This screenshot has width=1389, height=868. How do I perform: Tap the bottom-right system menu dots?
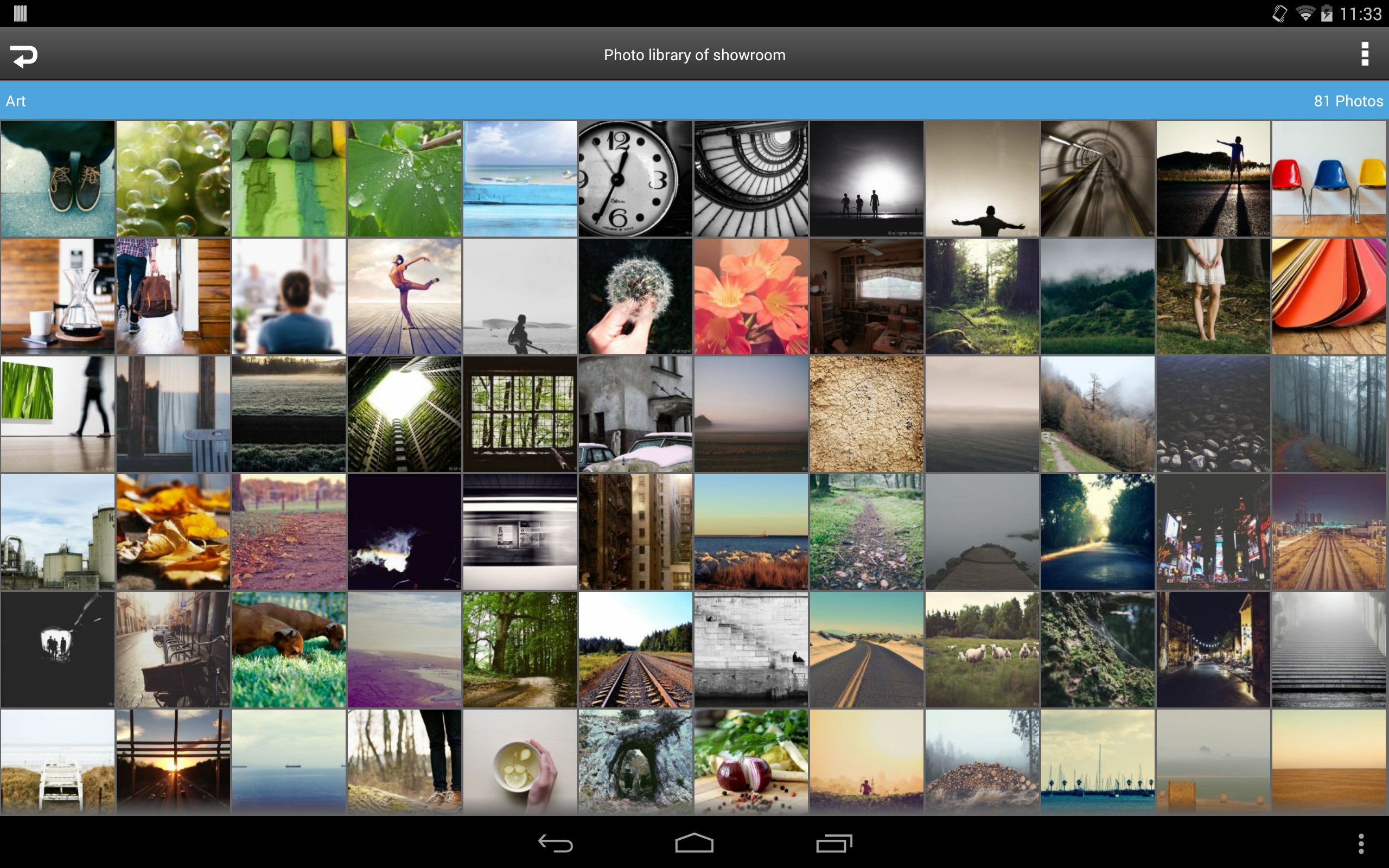tap(1360, 843)
